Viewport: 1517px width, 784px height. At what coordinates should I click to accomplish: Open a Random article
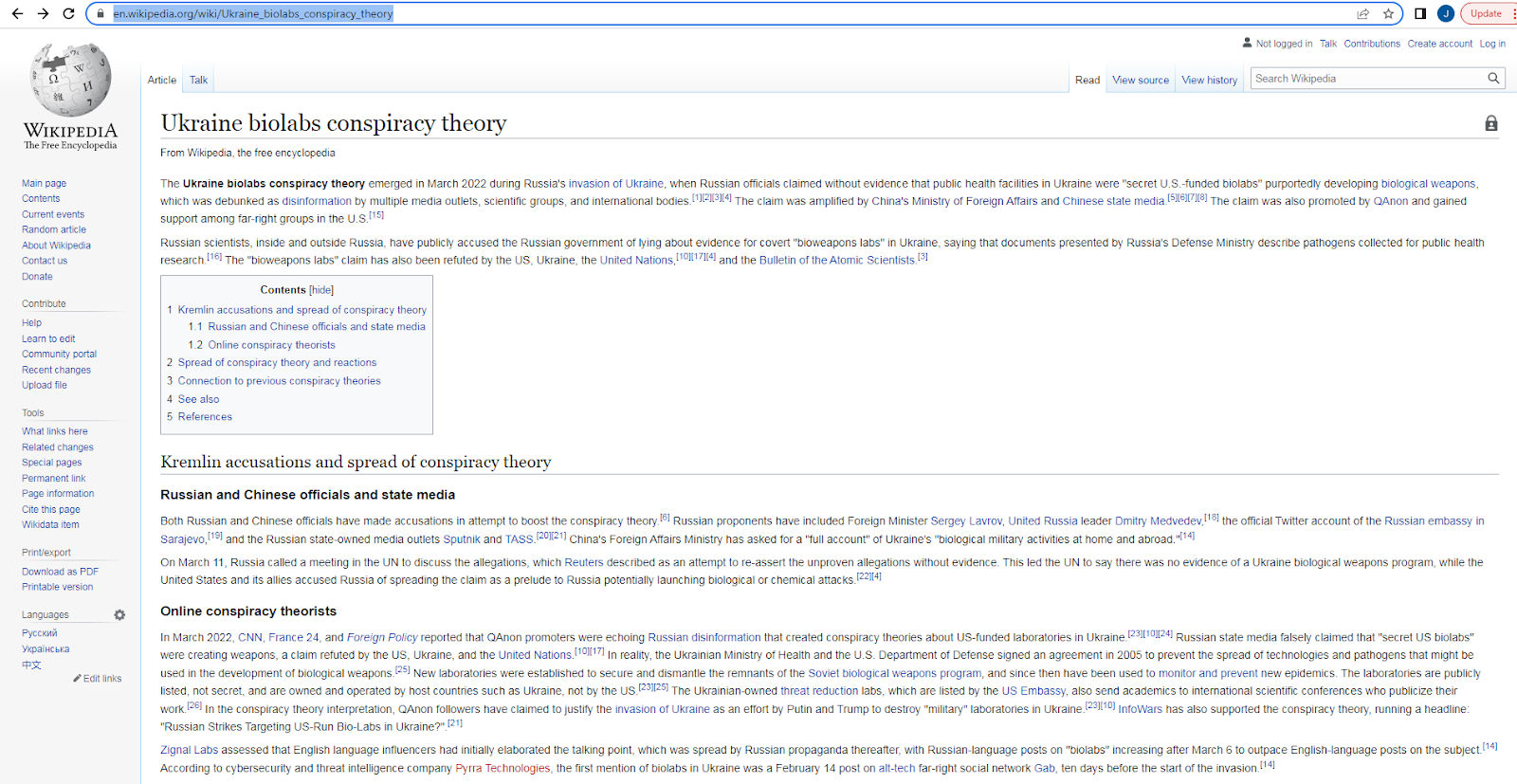pyautogui.click(x=54, y=229)
